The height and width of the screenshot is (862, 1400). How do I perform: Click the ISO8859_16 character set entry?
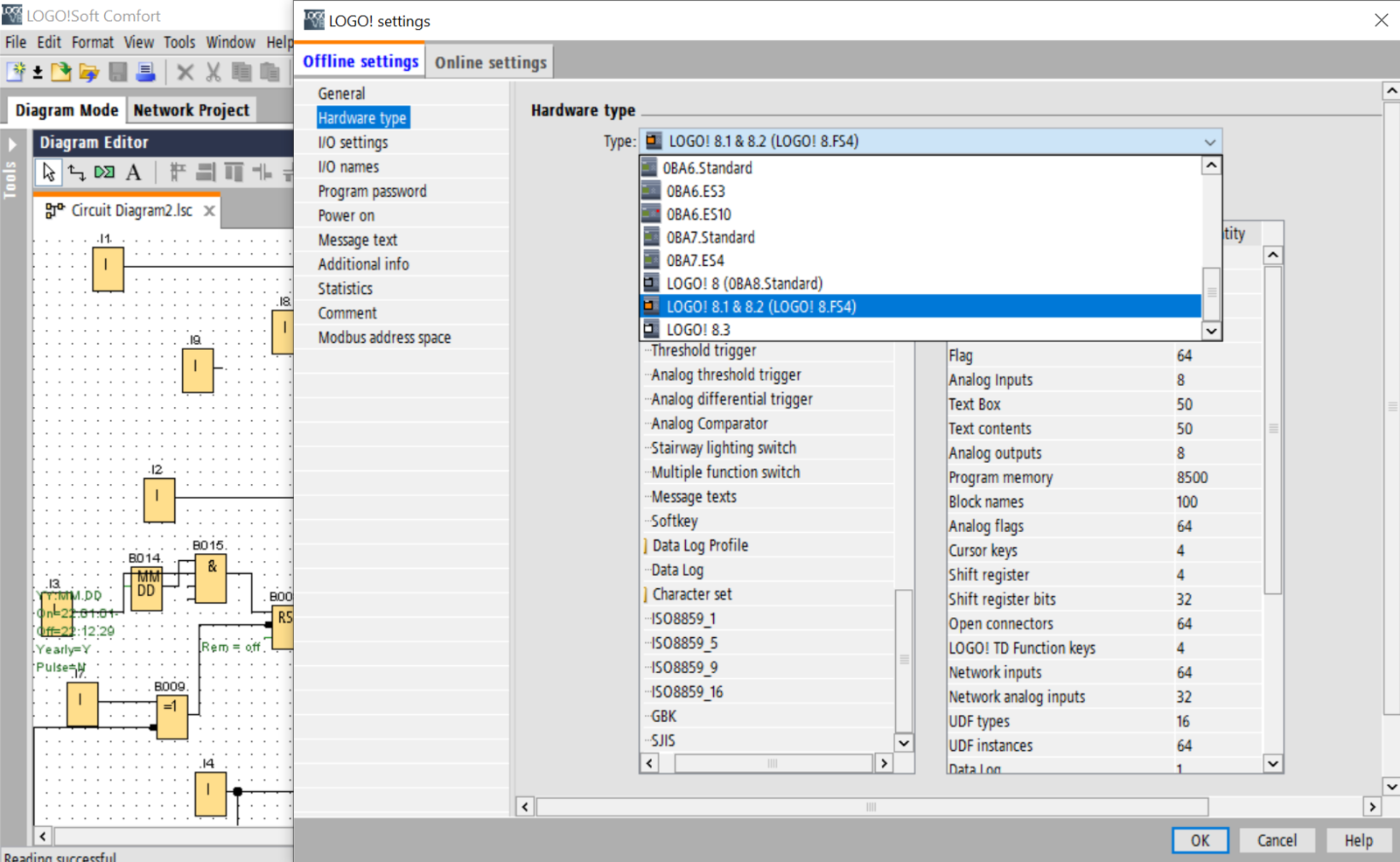pos(687,692)
